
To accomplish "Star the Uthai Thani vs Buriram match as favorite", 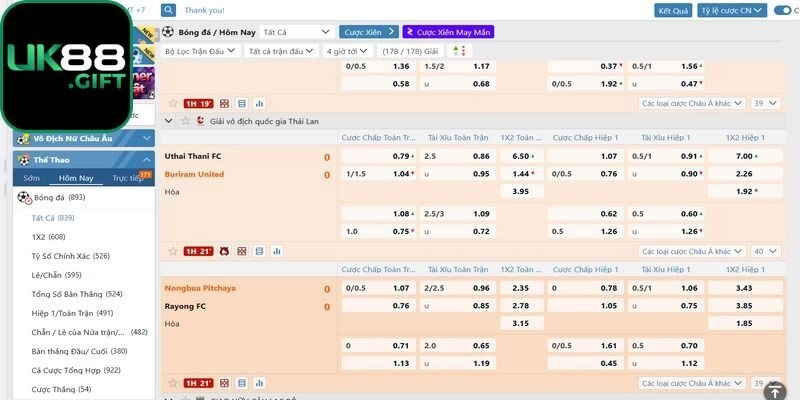I will [x=173, y=251].
